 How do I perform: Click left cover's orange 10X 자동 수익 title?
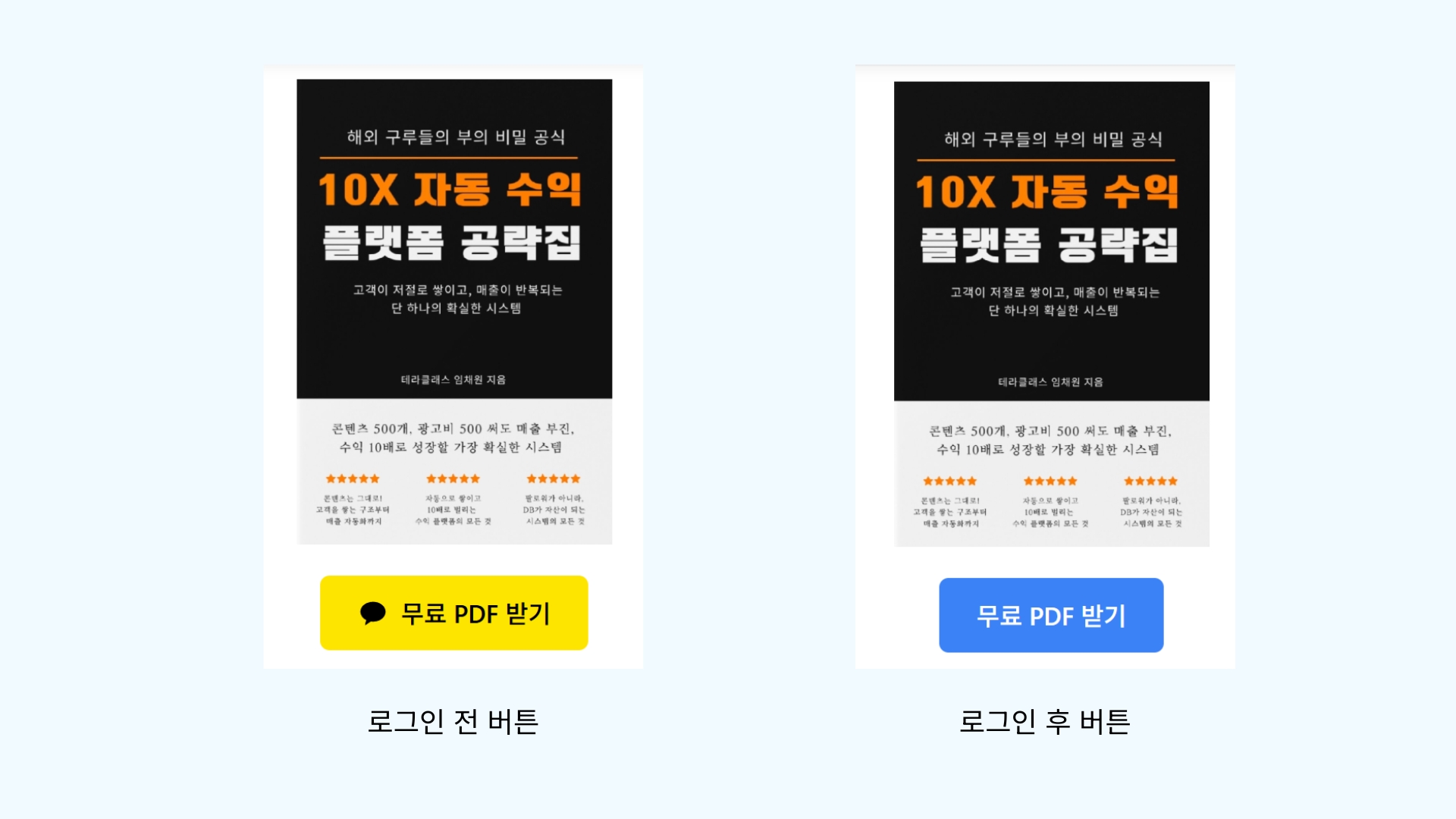tap(450, 190)
